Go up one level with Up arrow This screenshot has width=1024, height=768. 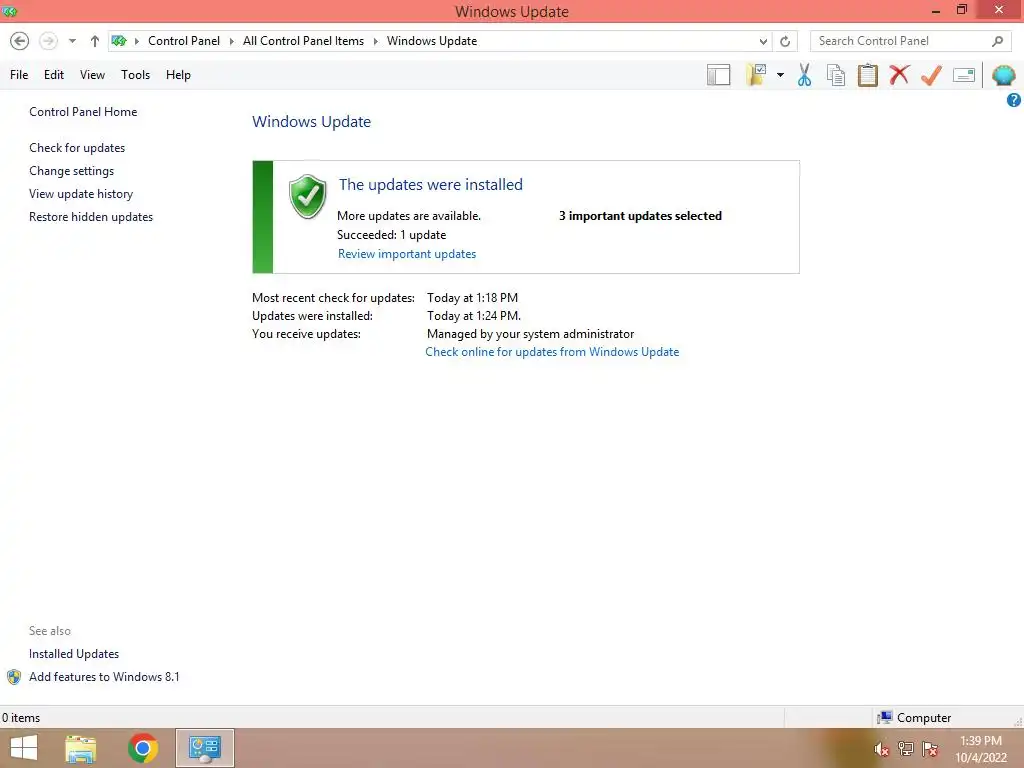click(x=95, y=41)
